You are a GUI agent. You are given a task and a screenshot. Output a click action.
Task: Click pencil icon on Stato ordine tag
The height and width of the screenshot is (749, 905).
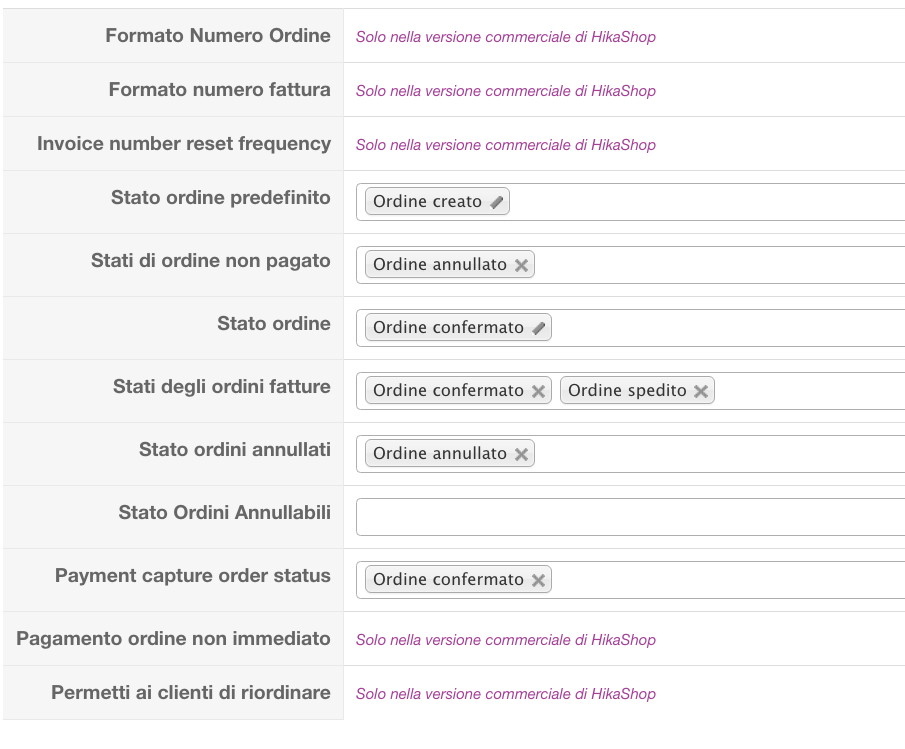click(x=538, y=328)
